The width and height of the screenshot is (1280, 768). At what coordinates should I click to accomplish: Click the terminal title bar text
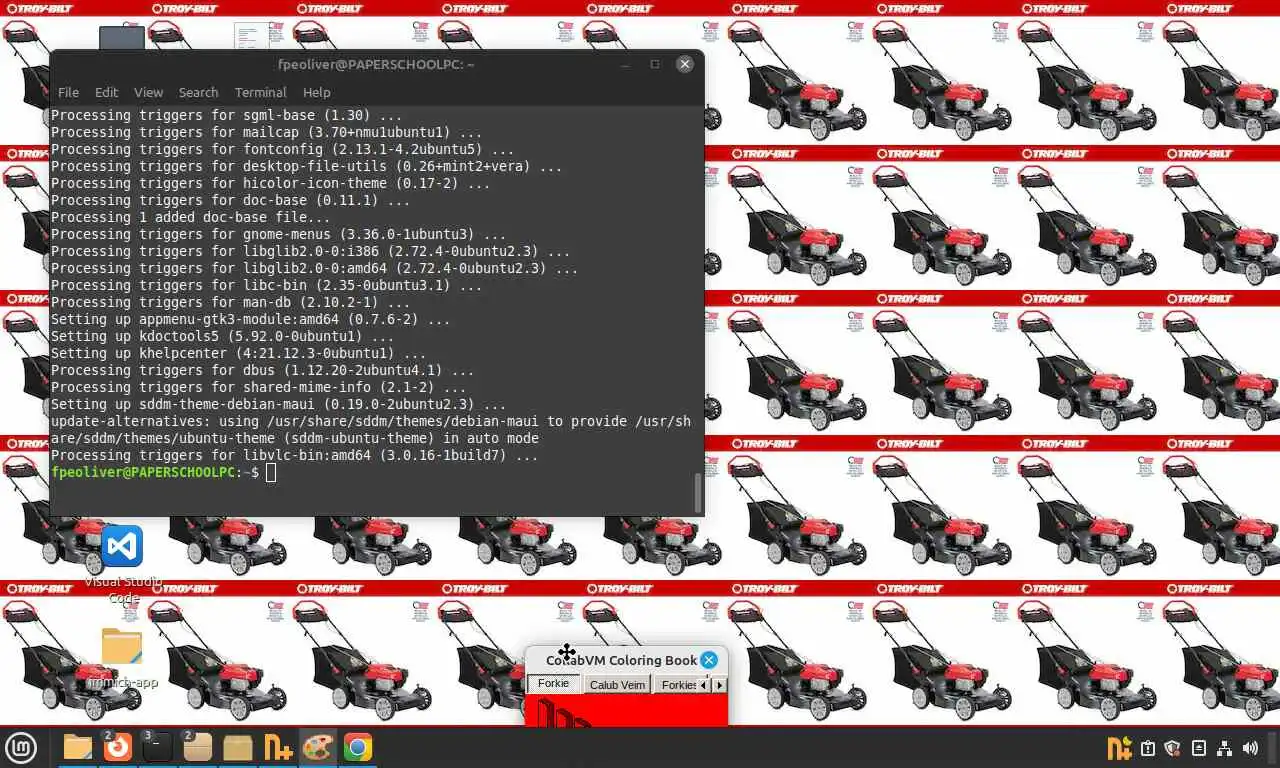click(x=376, y=64)
